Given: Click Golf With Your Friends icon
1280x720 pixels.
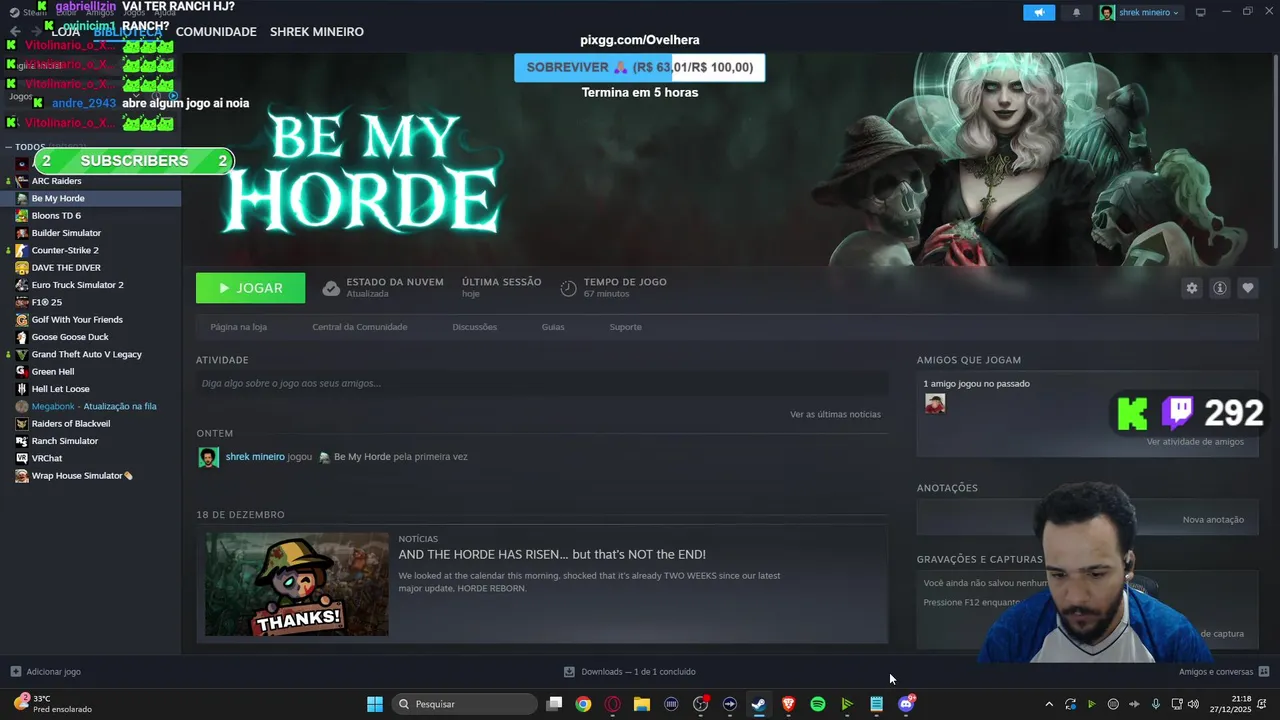Looking at the screenshot, I should point(22,320).
